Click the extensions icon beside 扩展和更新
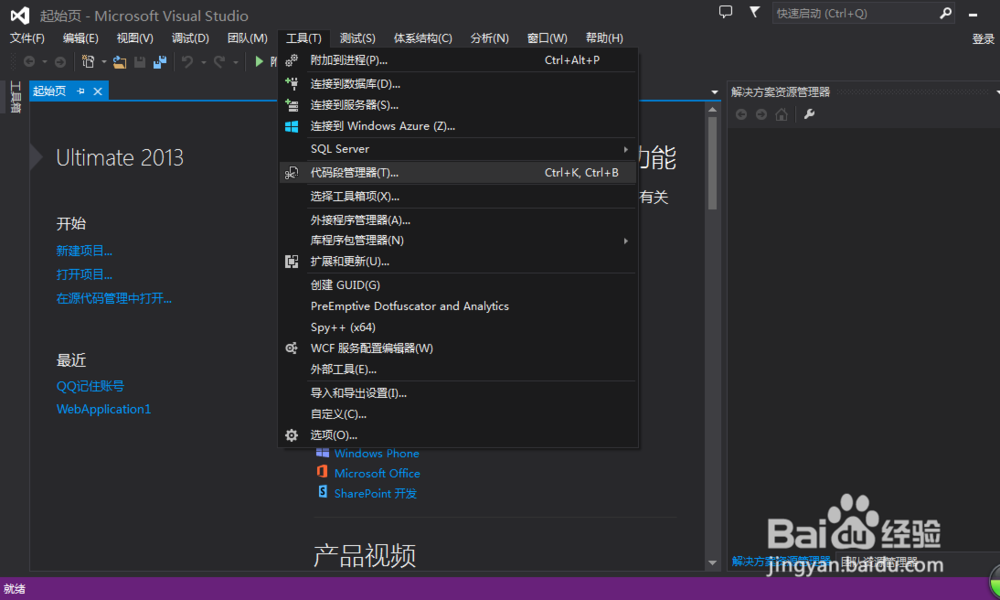The width and height of the screenshot is (1000, 600). 291,261
